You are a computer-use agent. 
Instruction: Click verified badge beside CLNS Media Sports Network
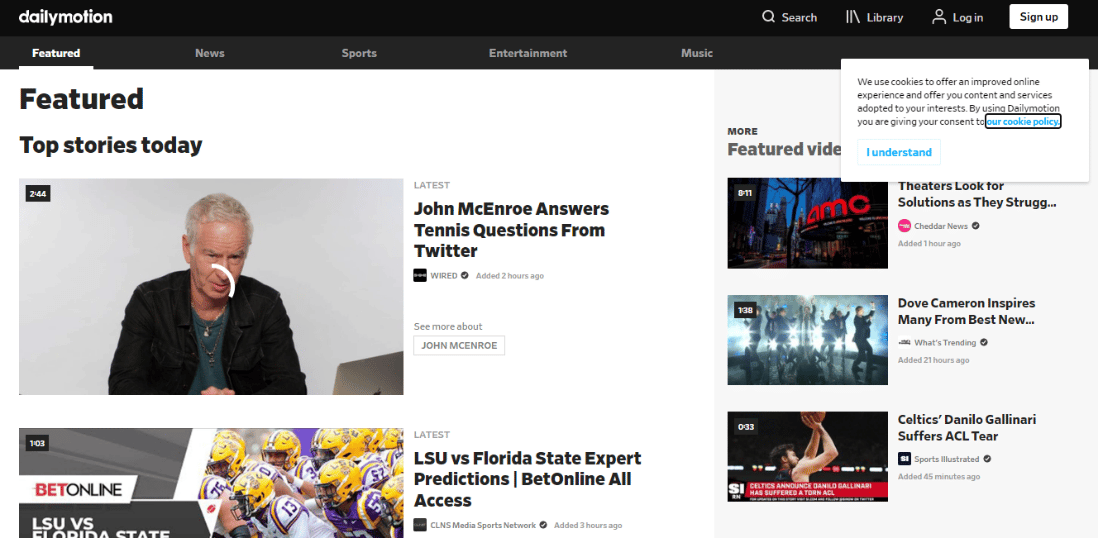543,525
